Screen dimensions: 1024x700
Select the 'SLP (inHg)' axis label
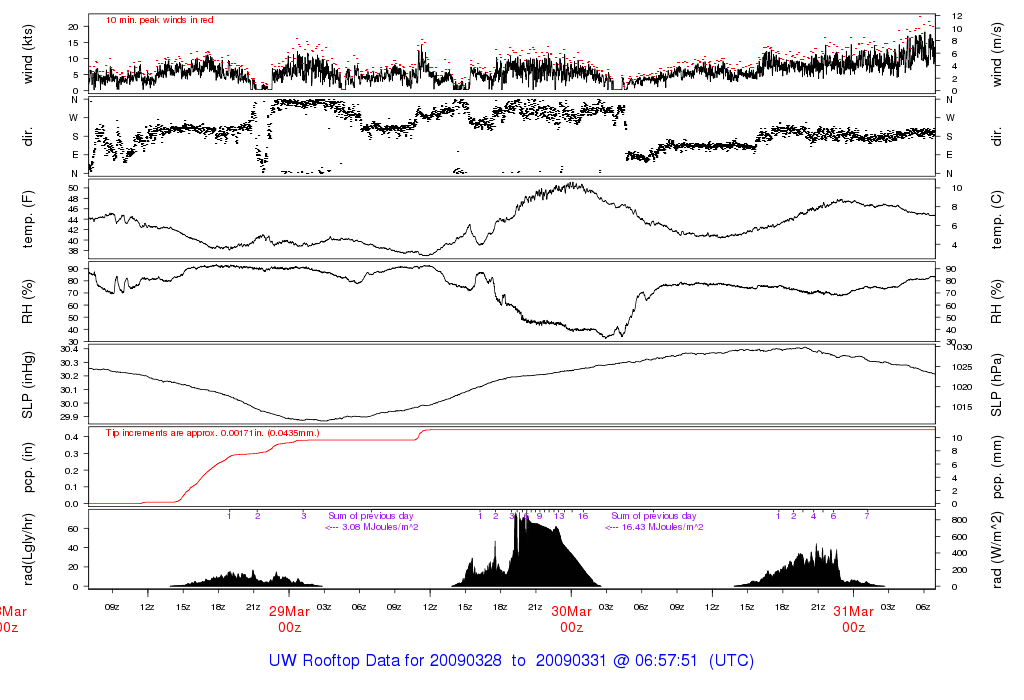(x=28, y=385)
